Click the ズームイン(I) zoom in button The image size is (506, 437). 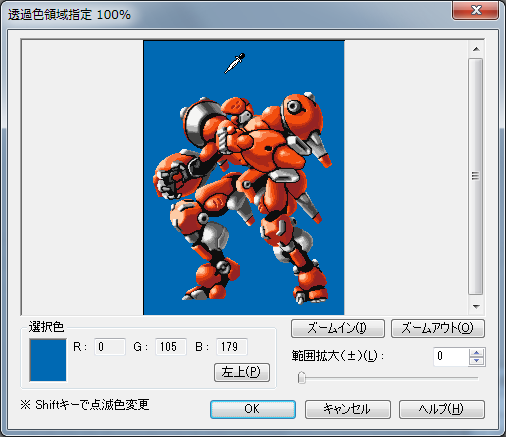click(x=338, y=329)
